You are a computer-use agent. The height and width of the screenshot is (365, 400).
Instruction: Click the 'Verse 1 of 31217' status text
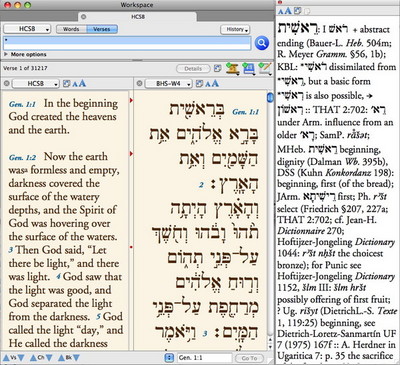point(25,68)
